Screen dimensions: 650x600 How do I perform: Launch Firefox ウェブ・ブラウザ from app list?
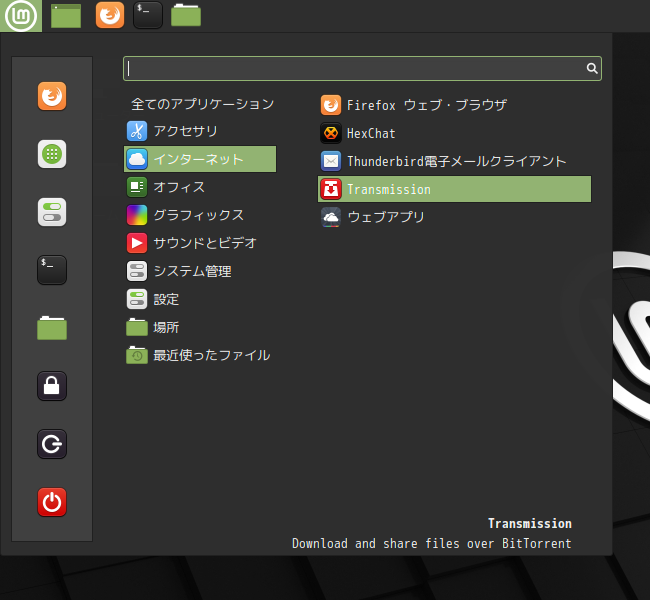[x=454, y=105]
